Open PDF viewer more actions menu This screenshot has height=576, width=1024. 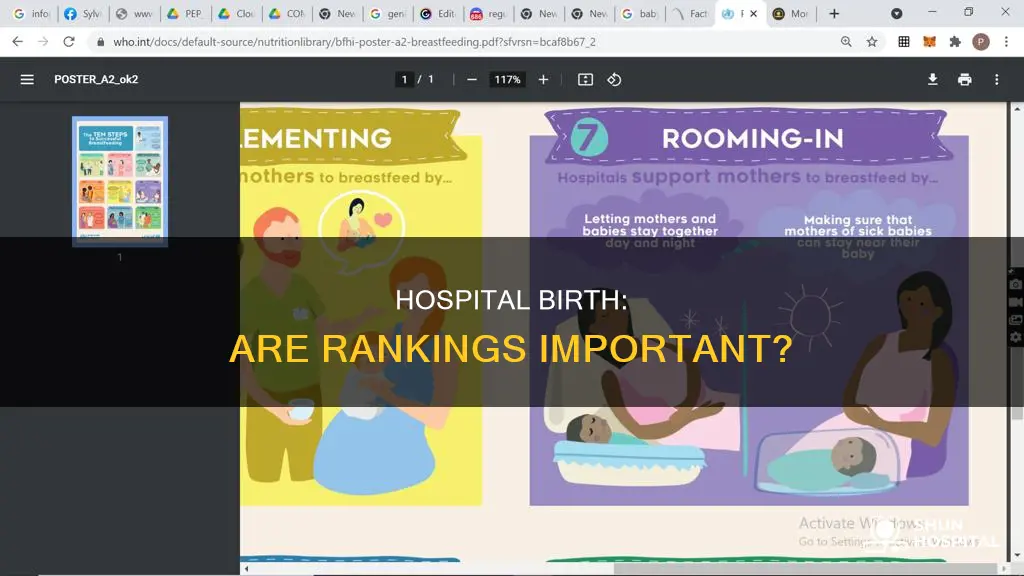(x=997, y=80)
